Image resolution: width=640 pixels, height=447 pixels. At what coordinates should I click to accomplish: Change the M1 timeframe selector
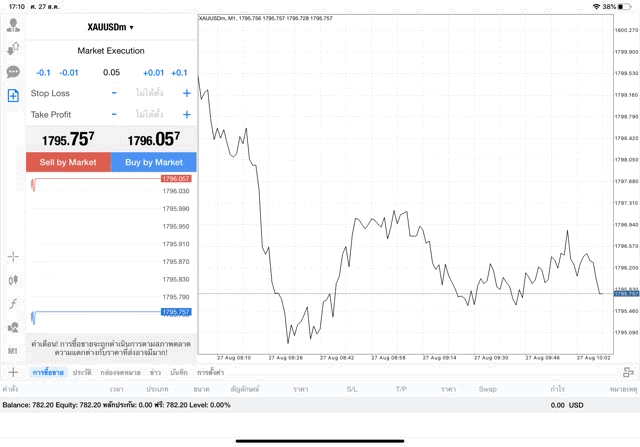point(13,351)
